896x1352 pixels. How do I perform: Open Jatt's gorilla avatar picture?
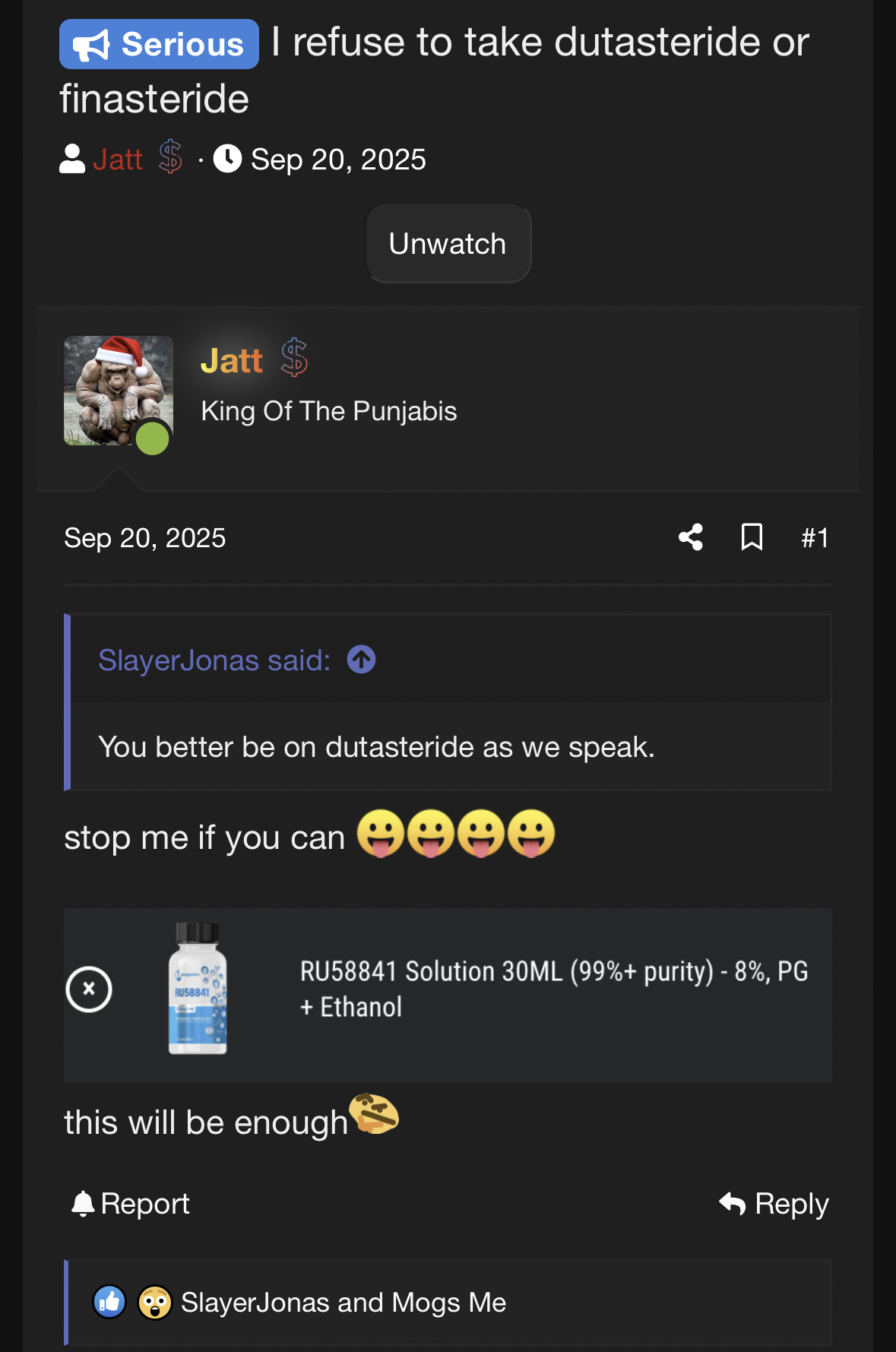click(118, 391)
